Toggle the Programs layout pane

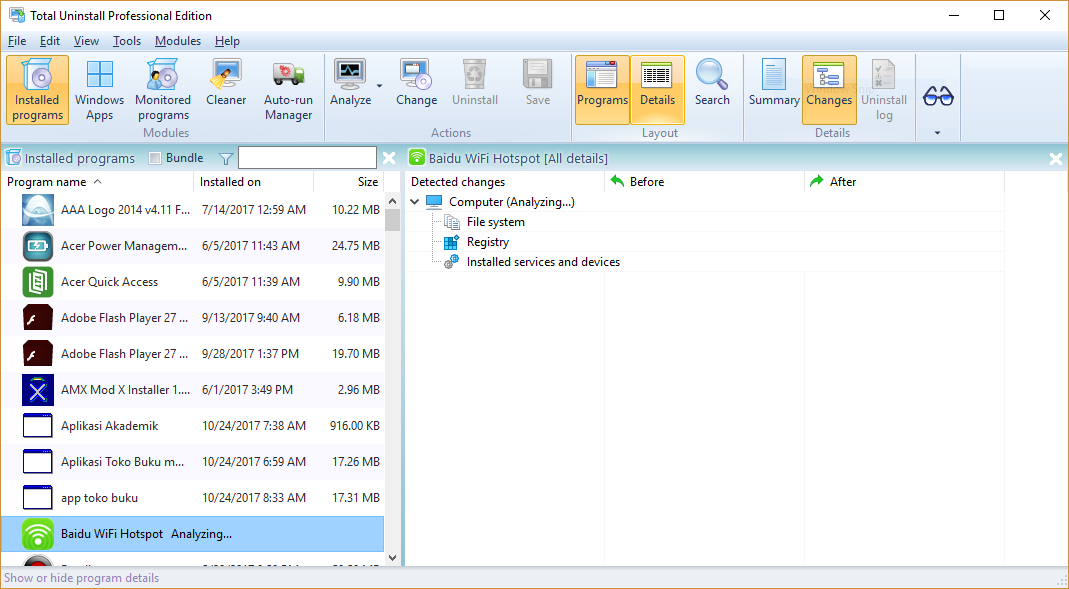[602, 90]
